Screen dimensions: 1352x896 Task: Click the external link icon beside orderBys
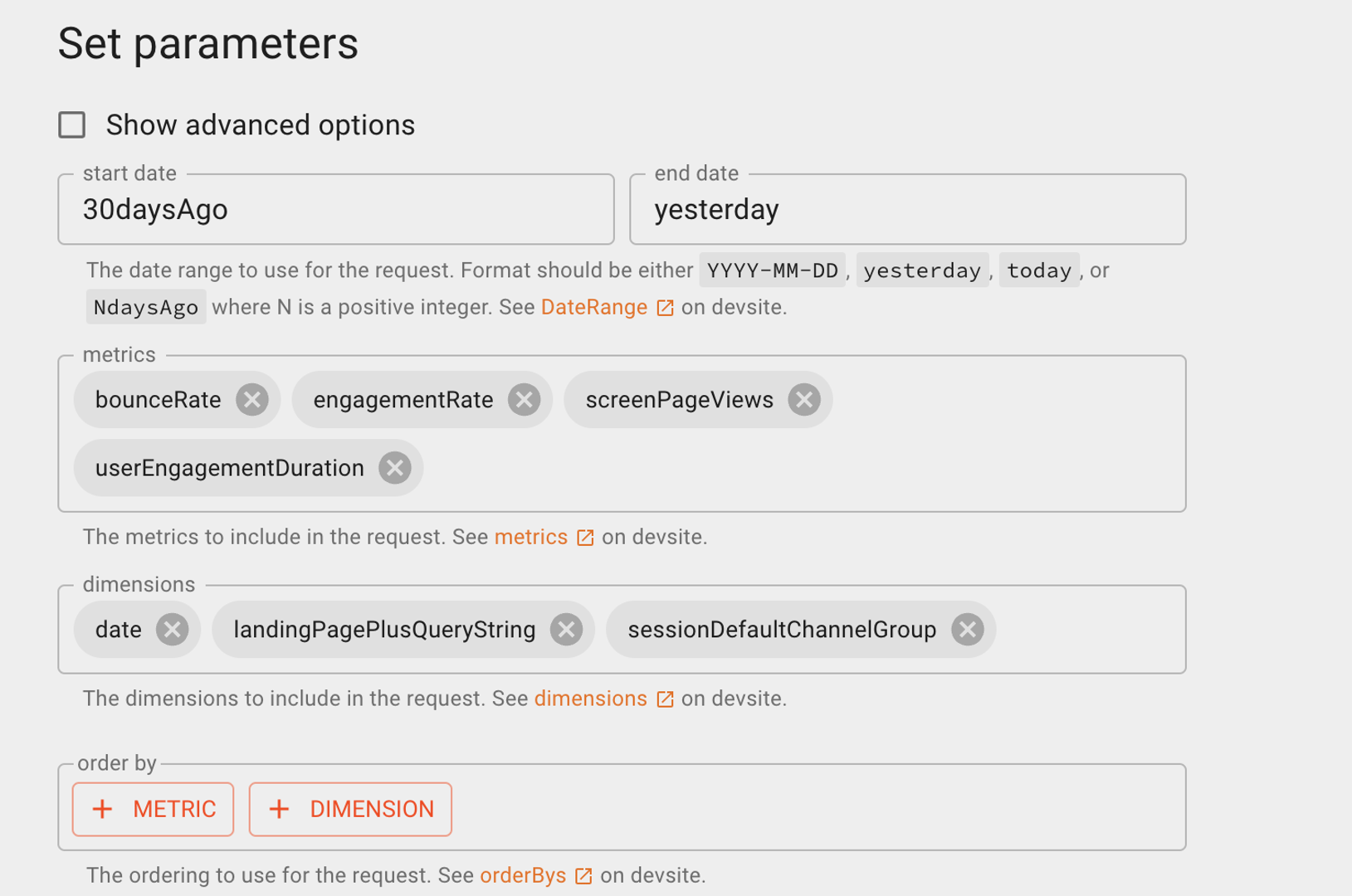(583, 876)
